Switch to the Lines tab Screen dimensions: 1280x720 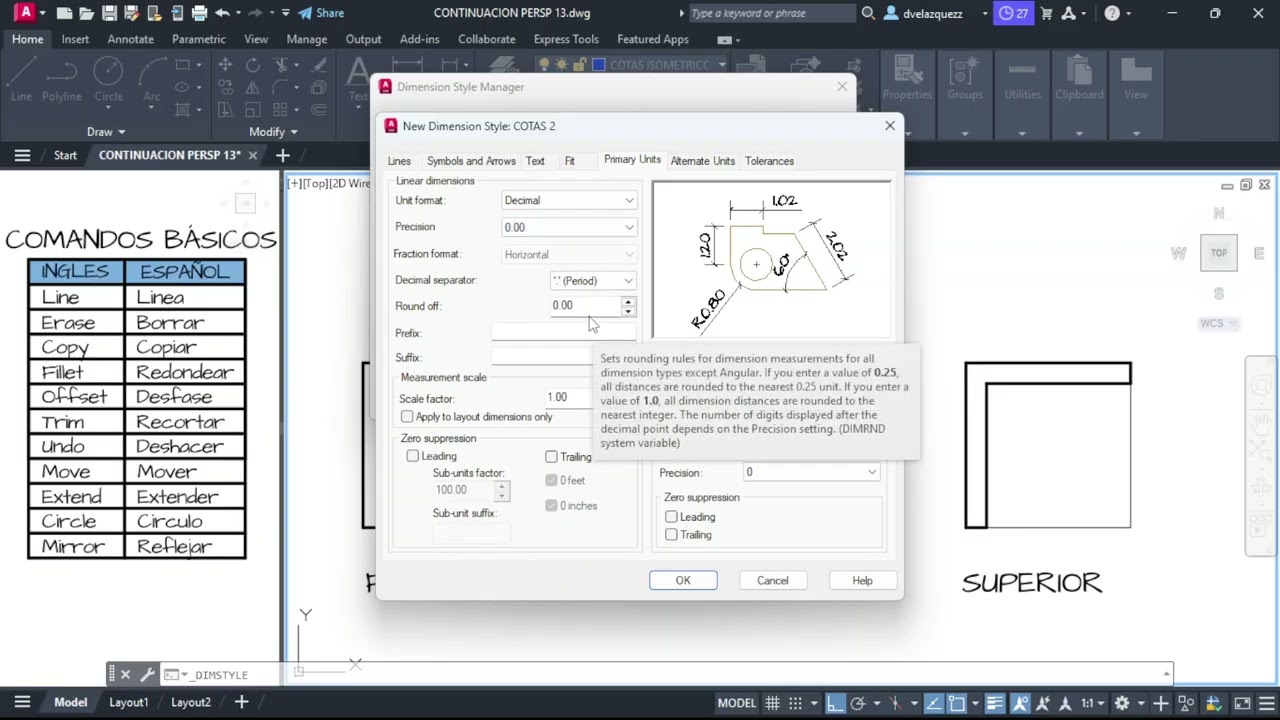[399, 161]
